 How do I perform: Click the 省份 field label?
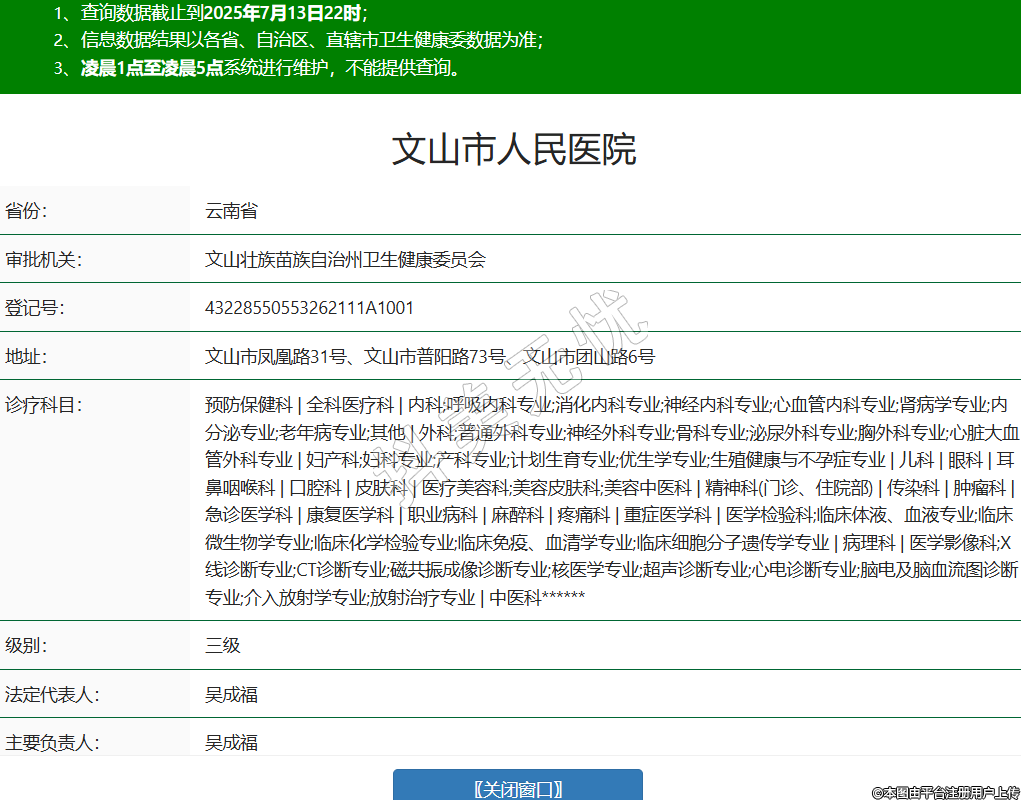[x=27, y=211]
